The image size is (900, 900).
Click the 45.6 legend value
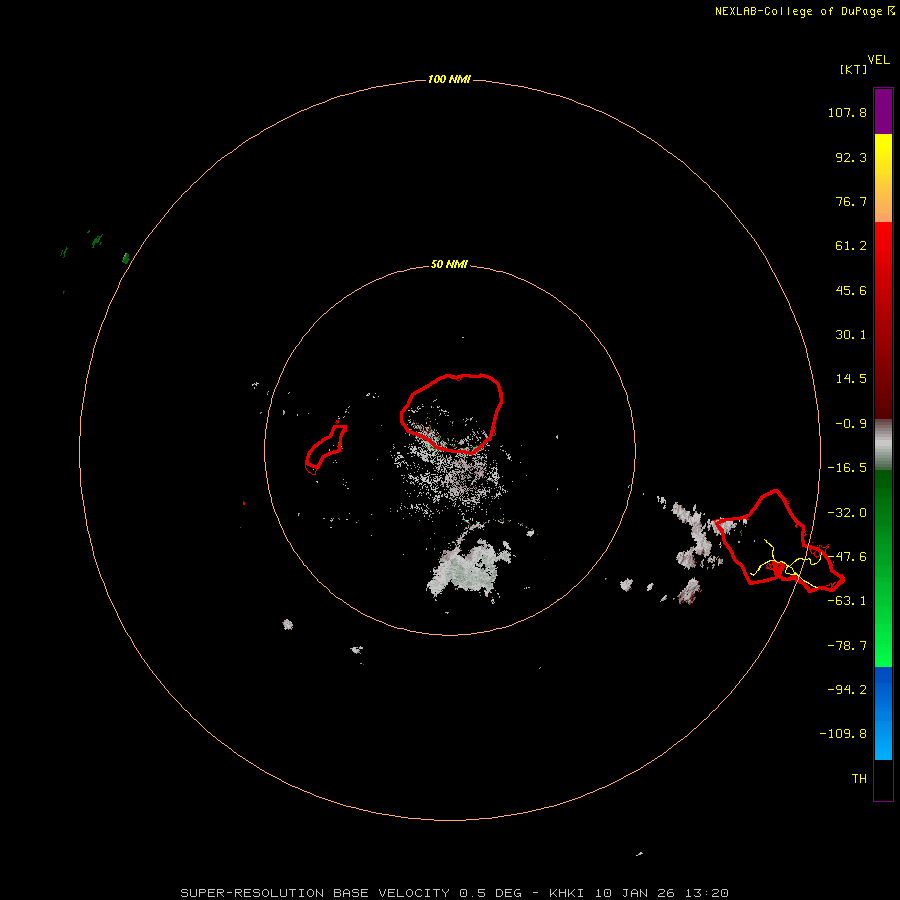coord(851,290)
